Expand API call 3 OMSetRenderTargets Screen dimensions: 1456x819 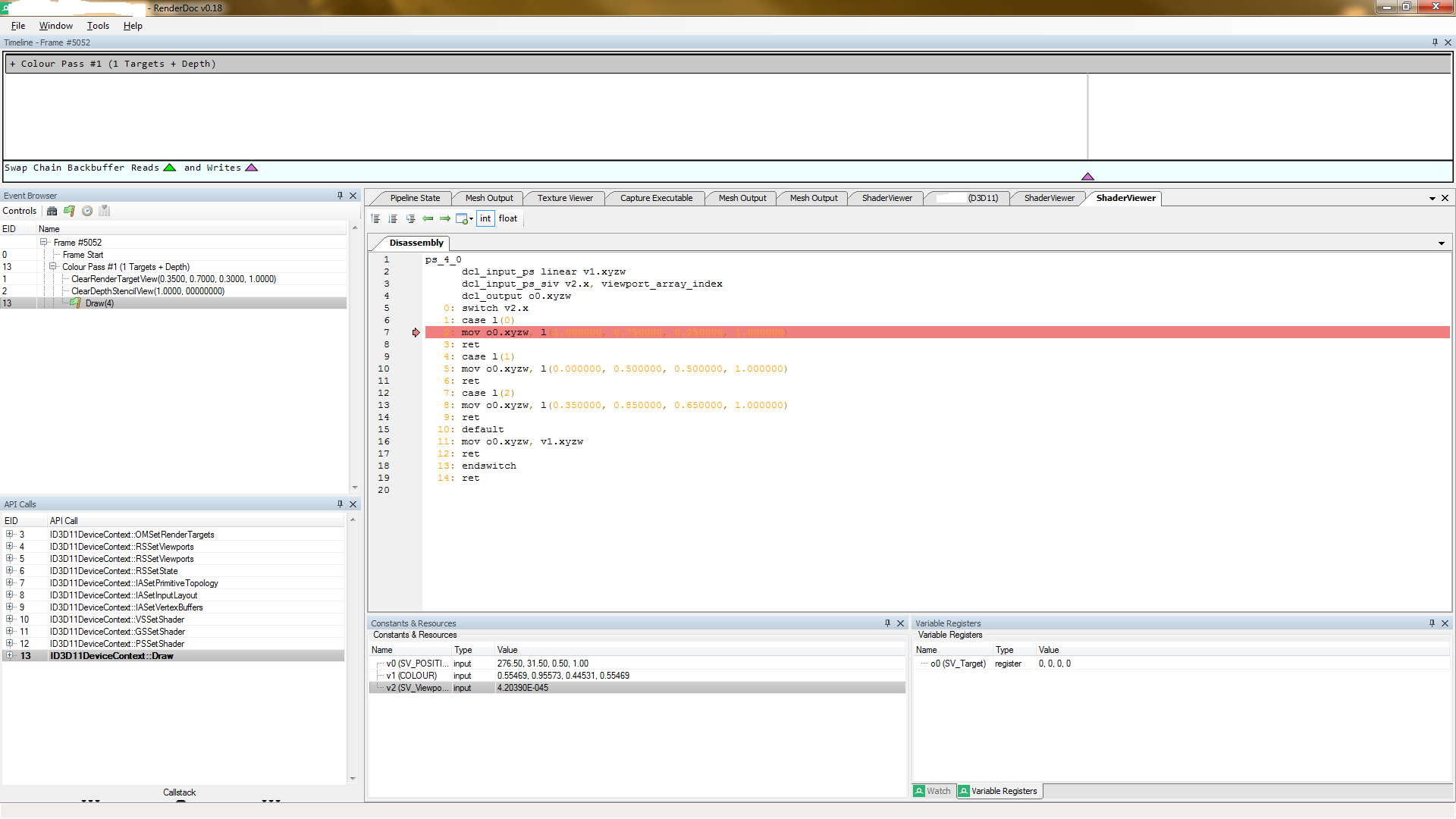tap(10, 535)
